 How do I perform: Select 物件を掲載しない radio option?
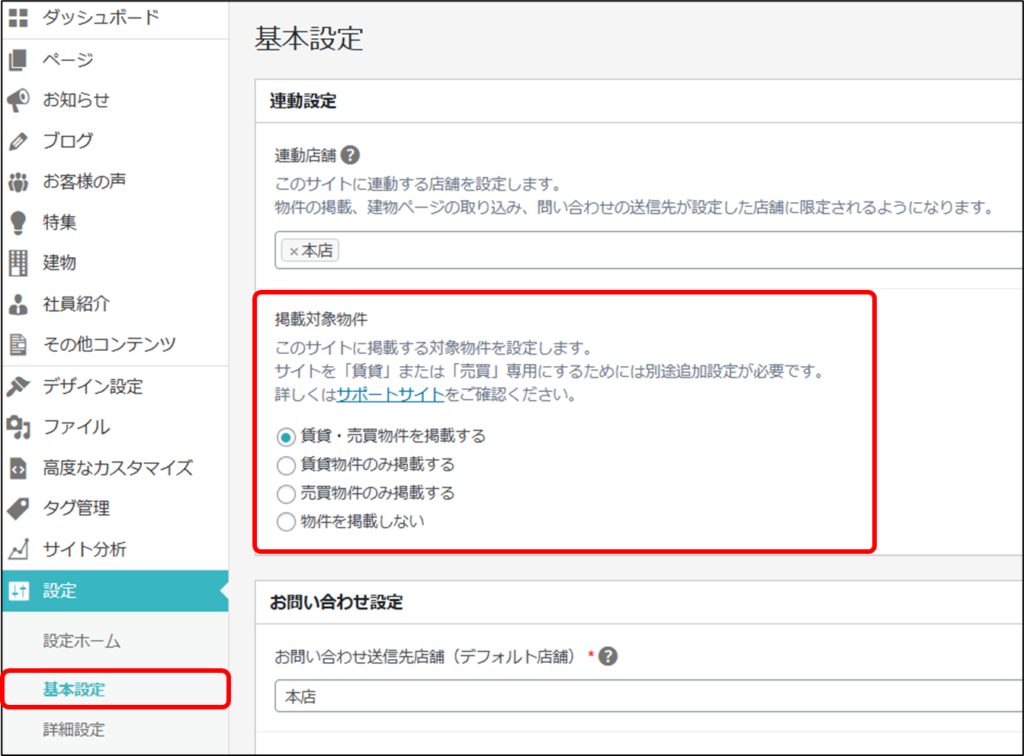tap(286, 521)
